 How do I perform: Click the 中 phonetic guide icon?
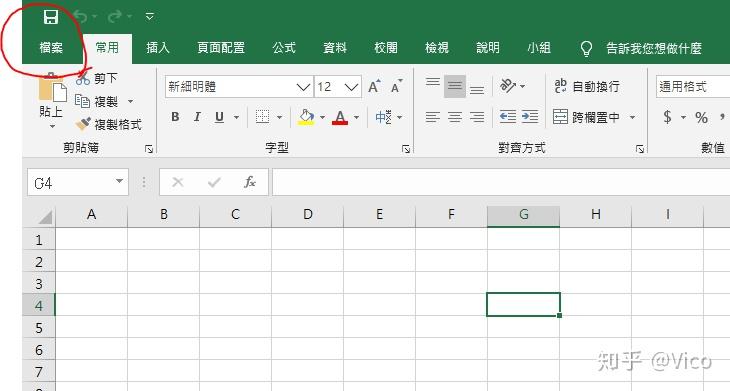[x=384, y=117]
